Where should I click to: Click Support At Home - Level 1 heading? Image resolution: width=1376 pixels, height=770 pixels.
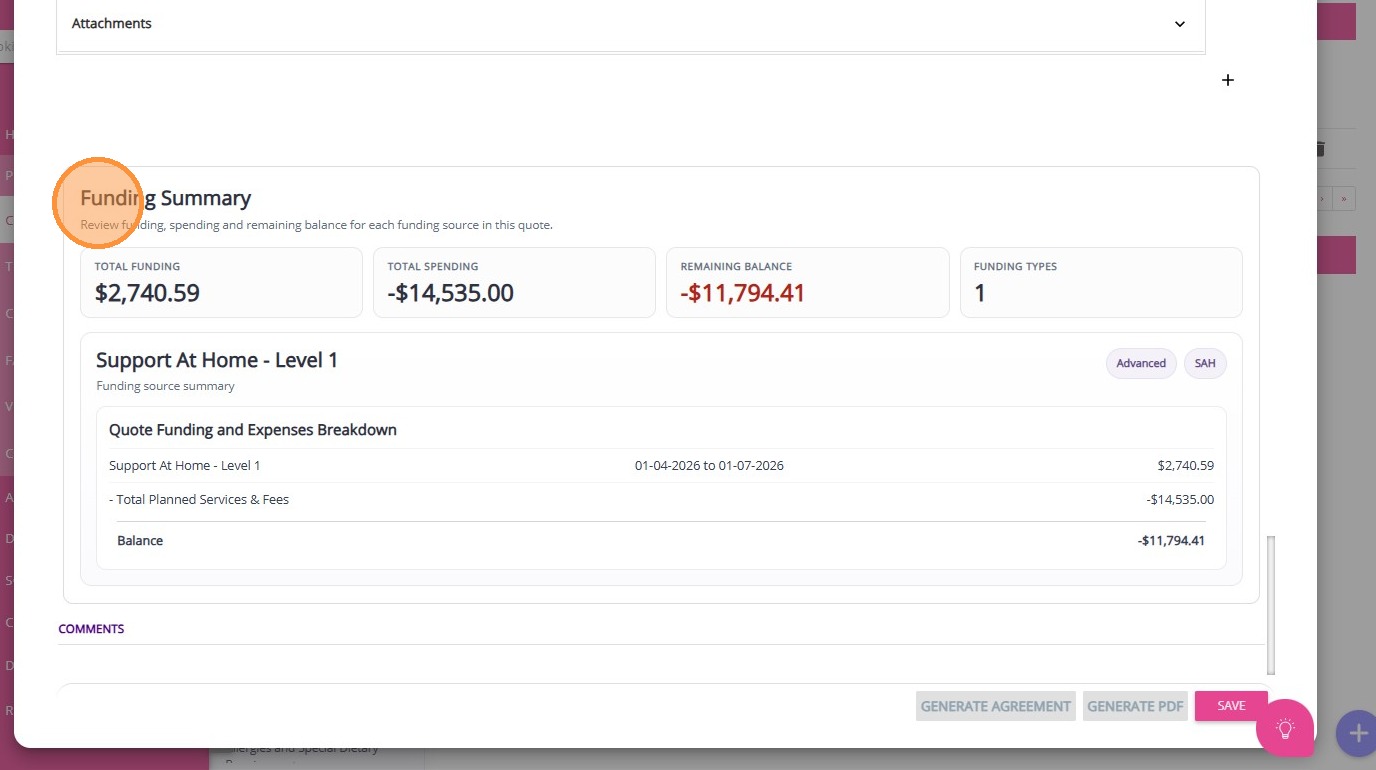[217, 360]
